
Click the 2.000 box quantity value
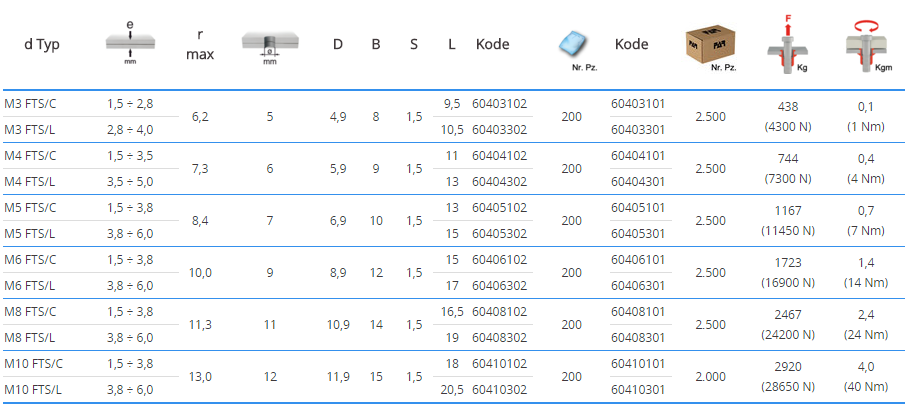coord(710,377)
